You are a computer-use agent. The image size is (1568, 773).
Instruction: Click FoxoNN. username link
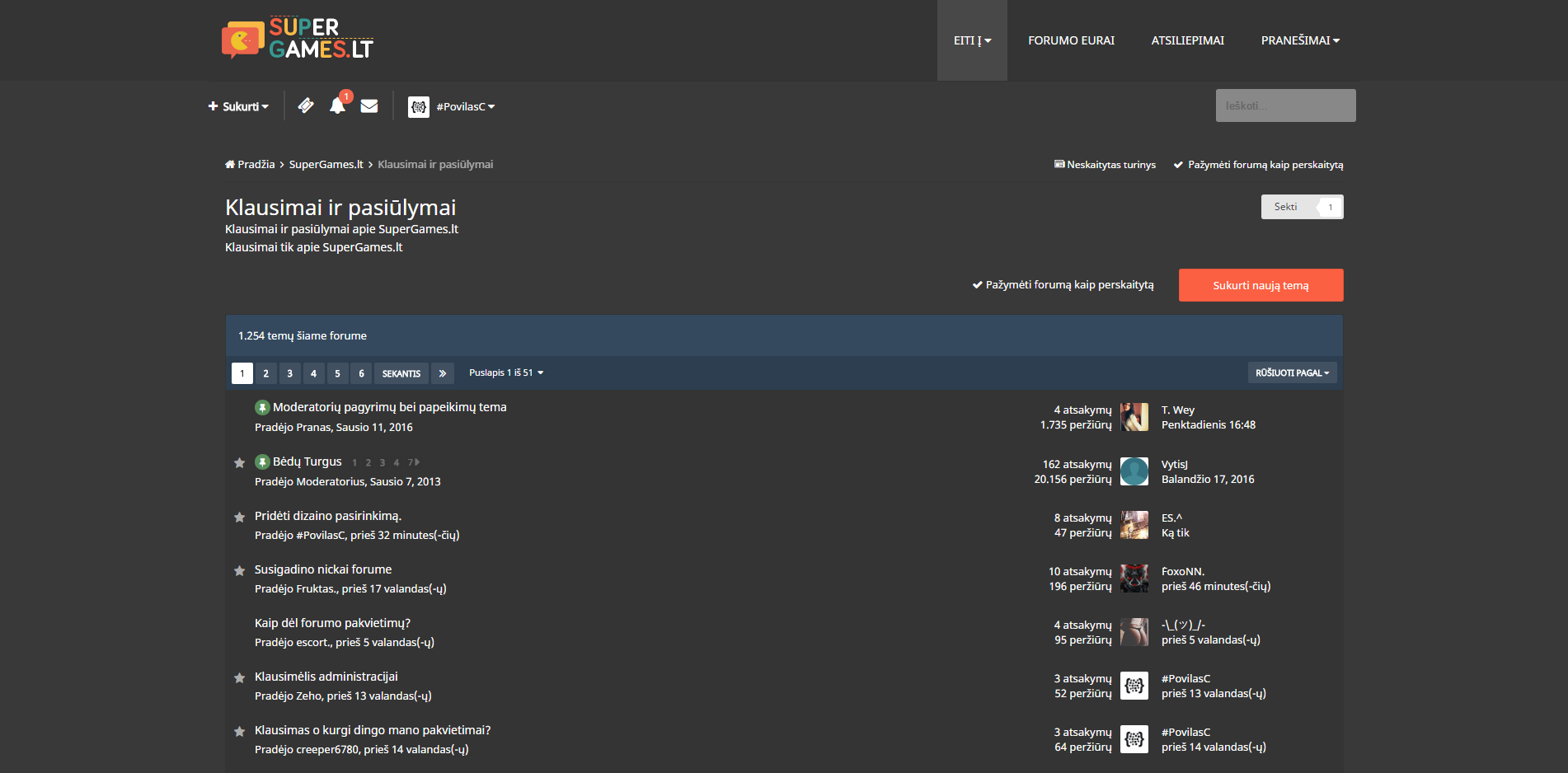tap(1183, 572)
